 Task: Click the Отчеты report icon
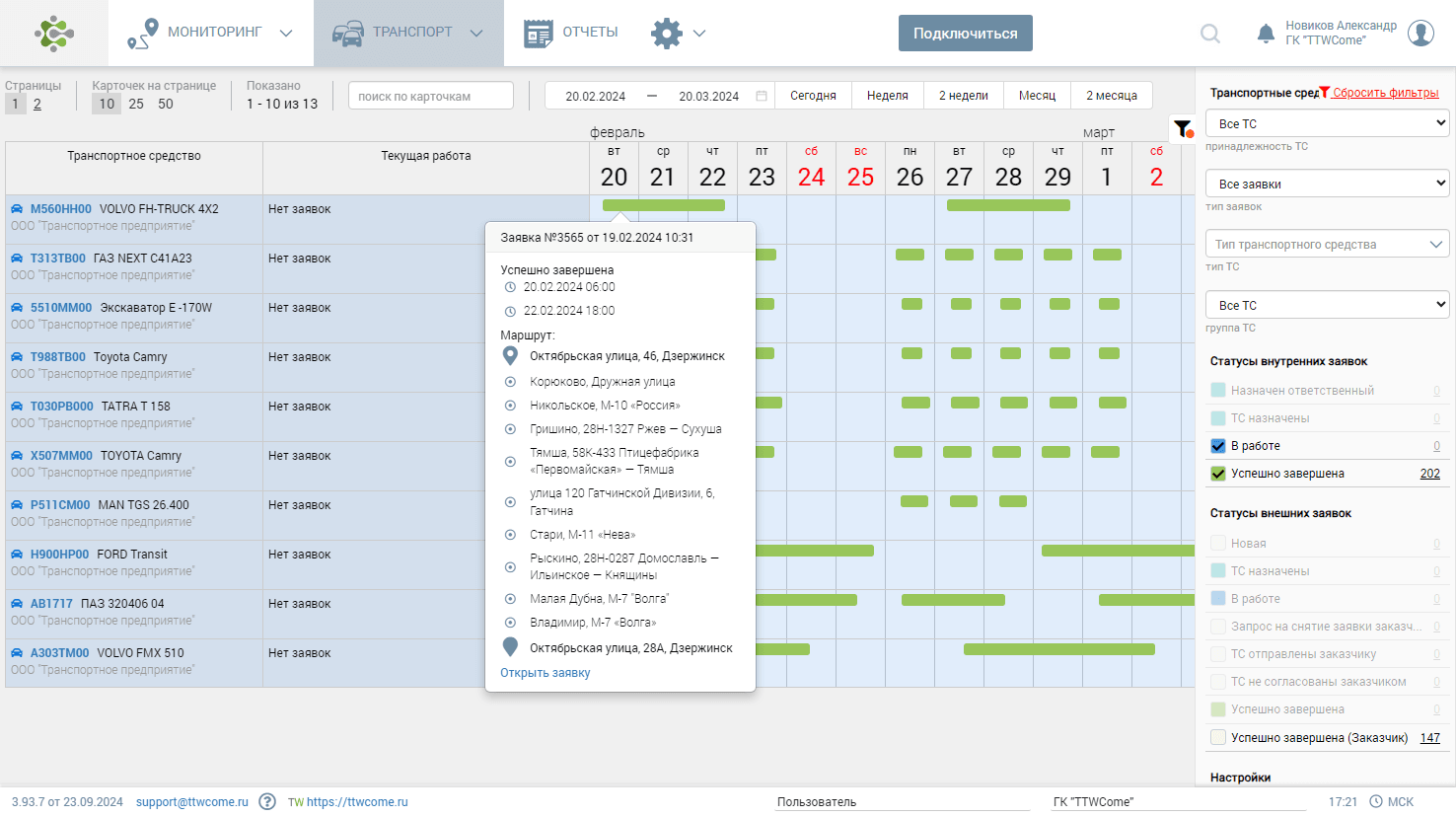538,34
